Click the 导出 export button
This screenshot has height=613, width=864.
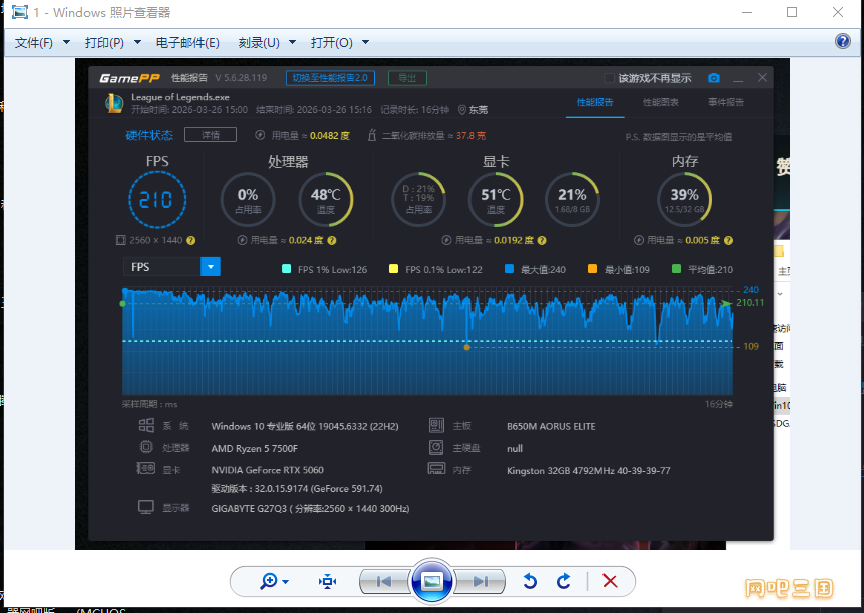coord(407,78)
